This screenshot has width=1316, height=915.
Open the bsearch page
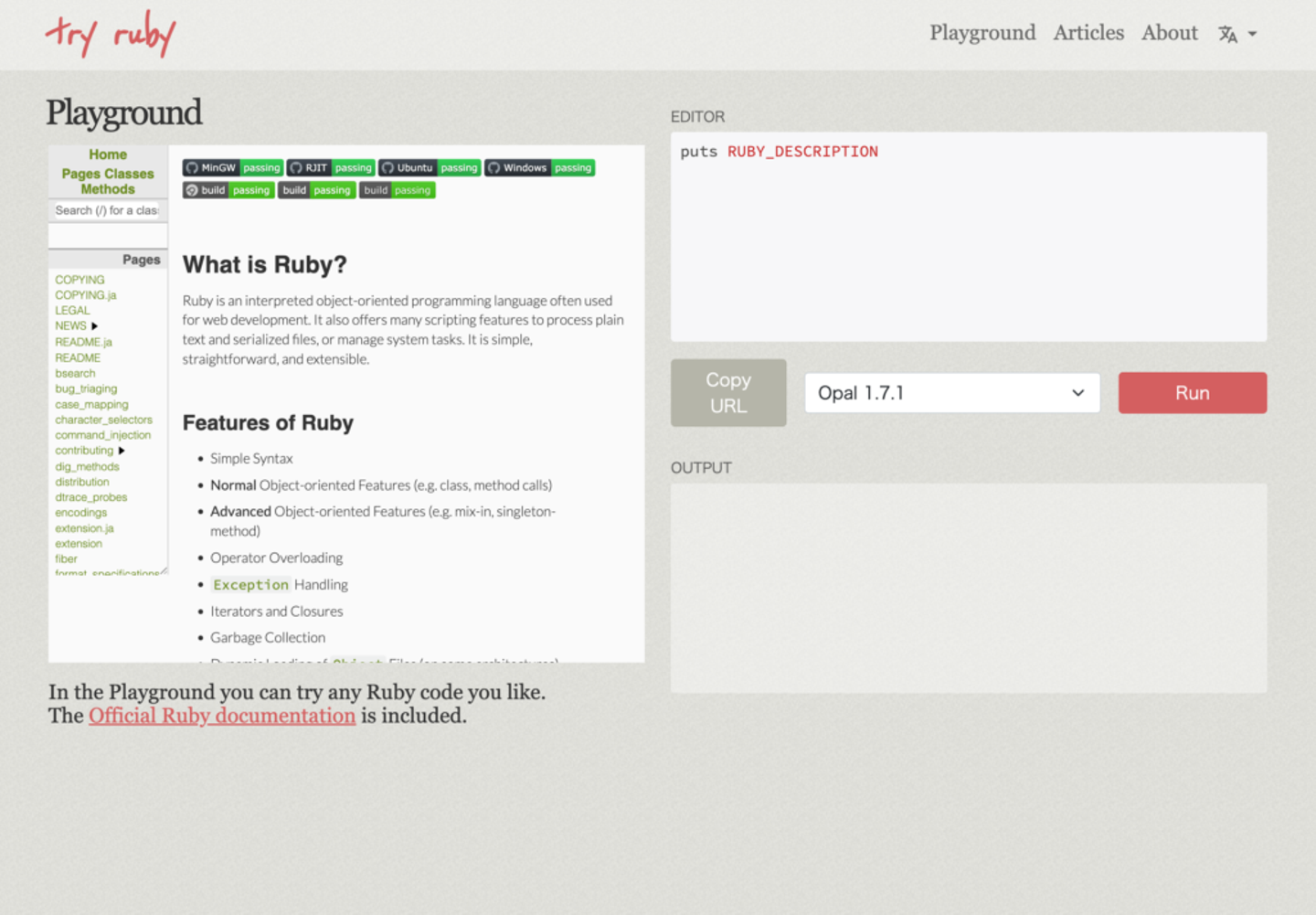[75, 373]
